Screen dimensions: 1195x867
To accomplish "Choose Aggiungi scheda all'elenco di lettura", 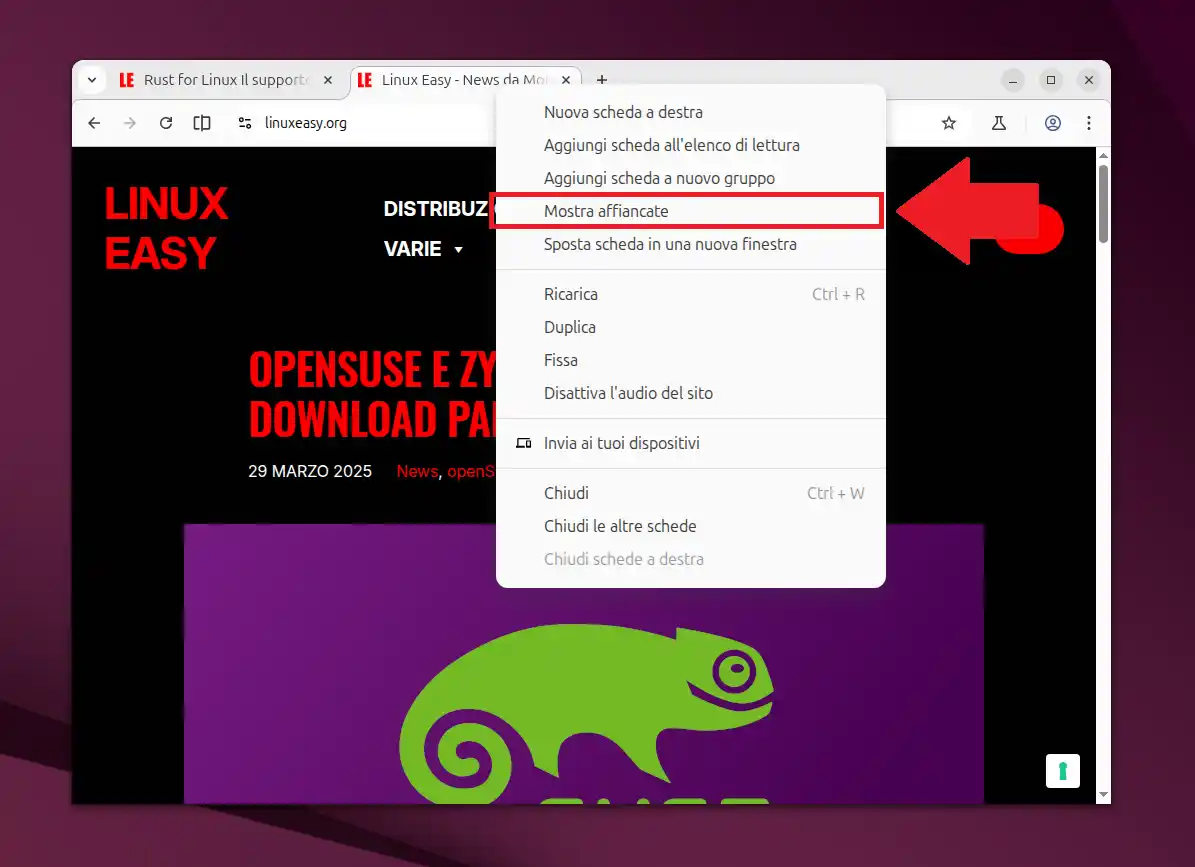I will pos(690,145).
